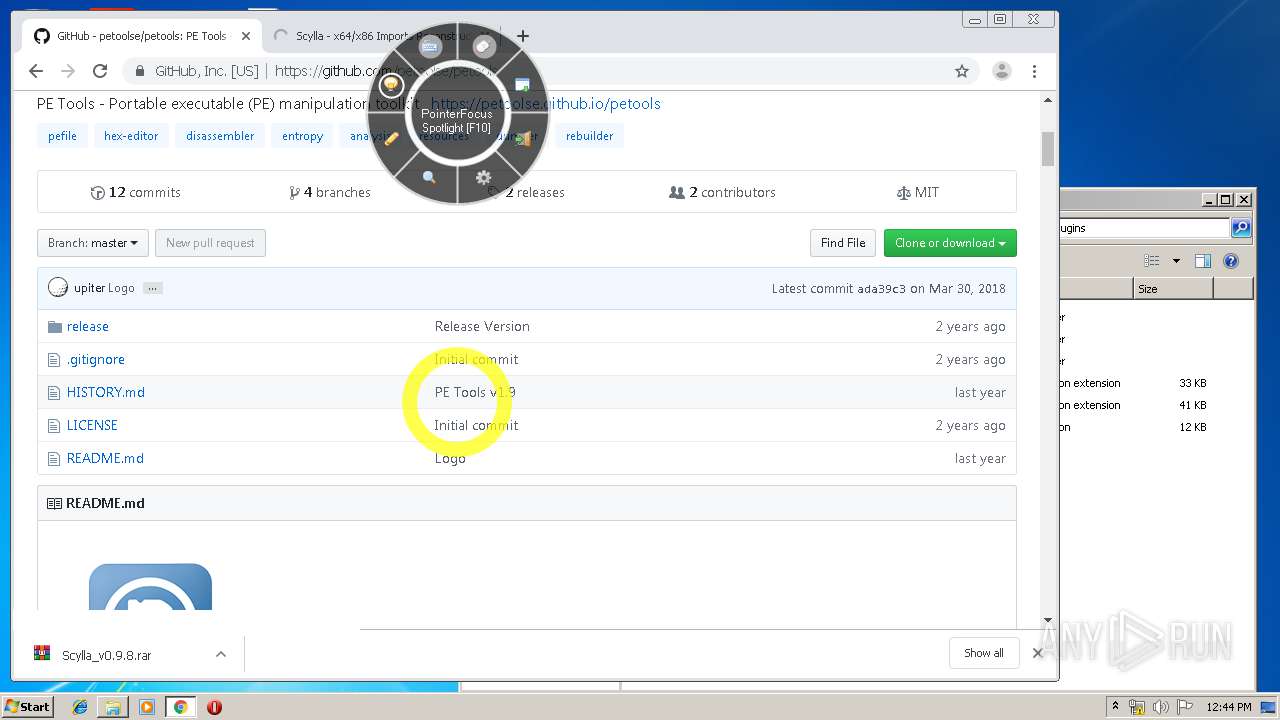Image resolution: width=1280 pixels, height=720 pixels.
Task: Reload the GitHub page
Action: [x=100, y=71]
